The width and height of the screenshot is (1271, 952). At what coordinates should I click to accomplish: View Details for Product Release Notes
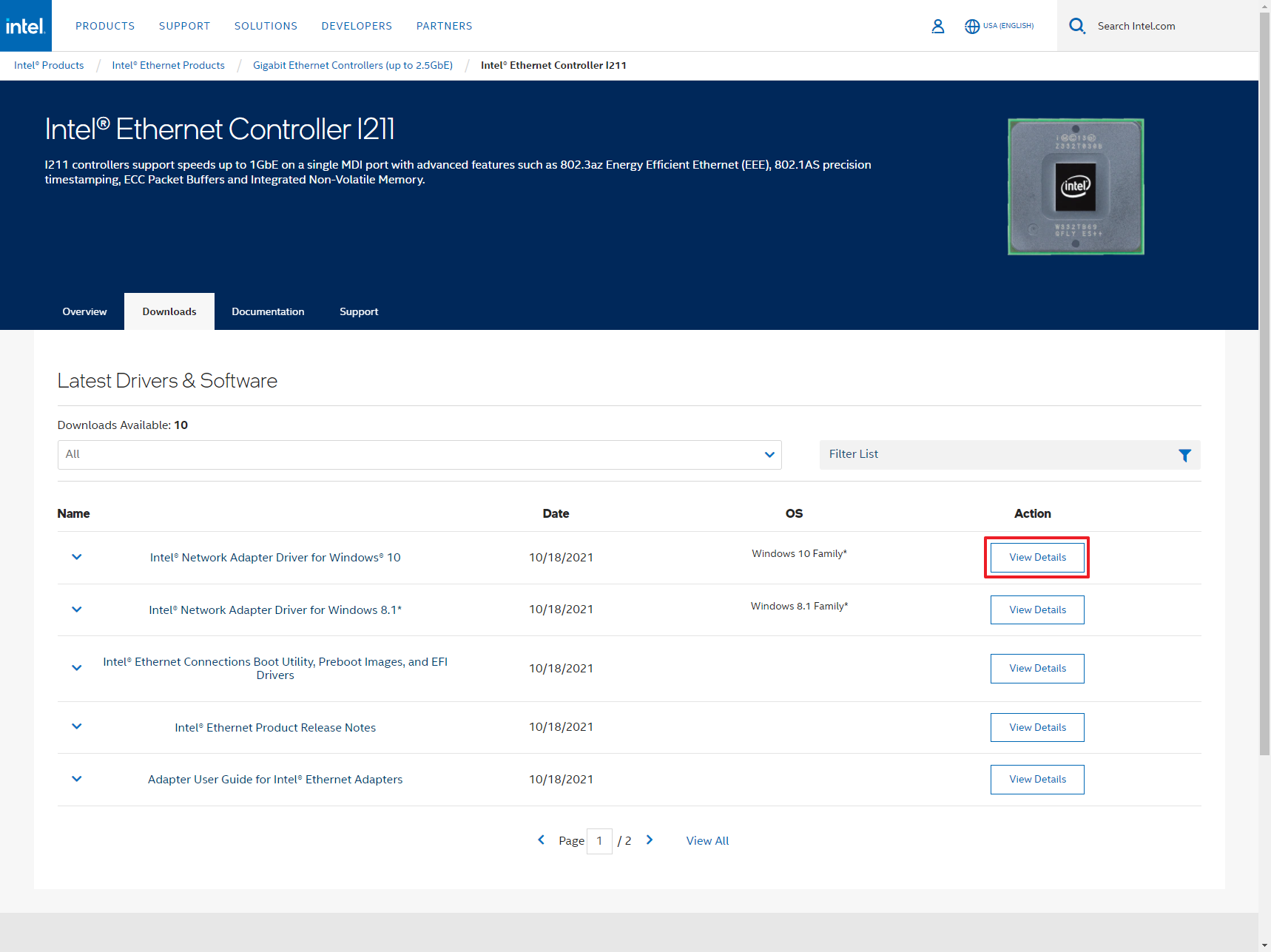[x=1037, y=727]
